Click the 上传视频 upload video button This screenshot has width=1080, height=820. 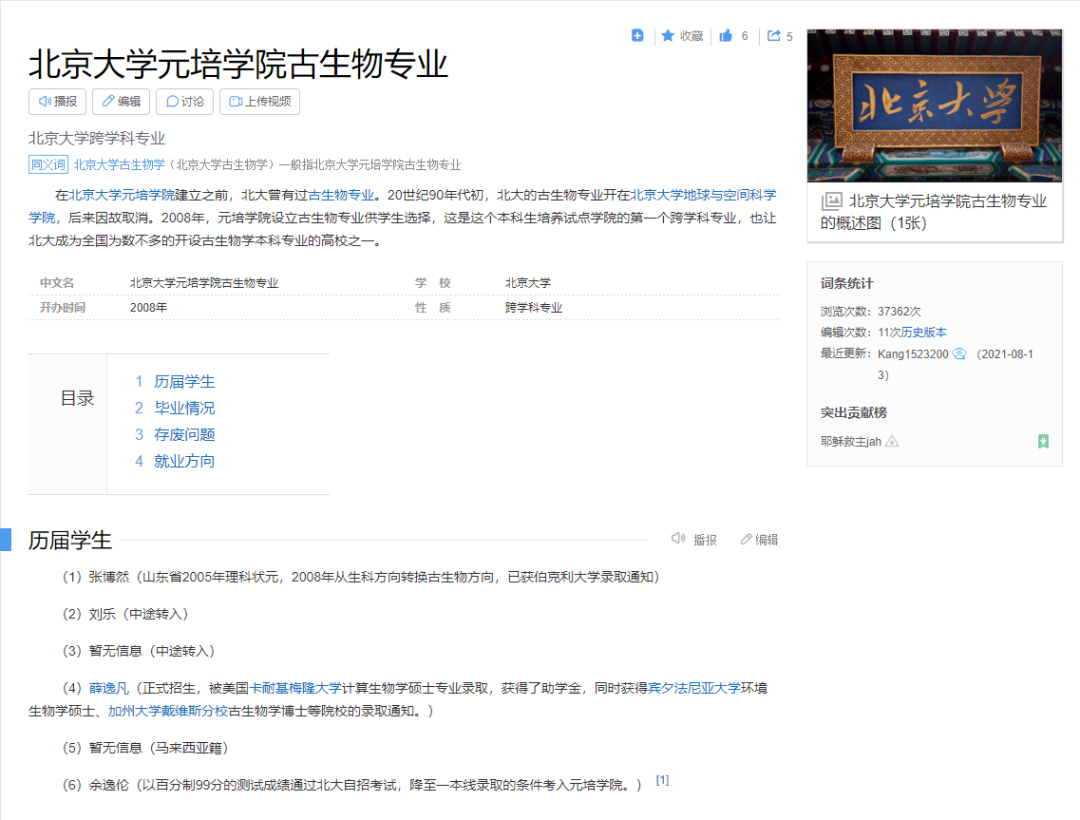(x=260, y=101)
